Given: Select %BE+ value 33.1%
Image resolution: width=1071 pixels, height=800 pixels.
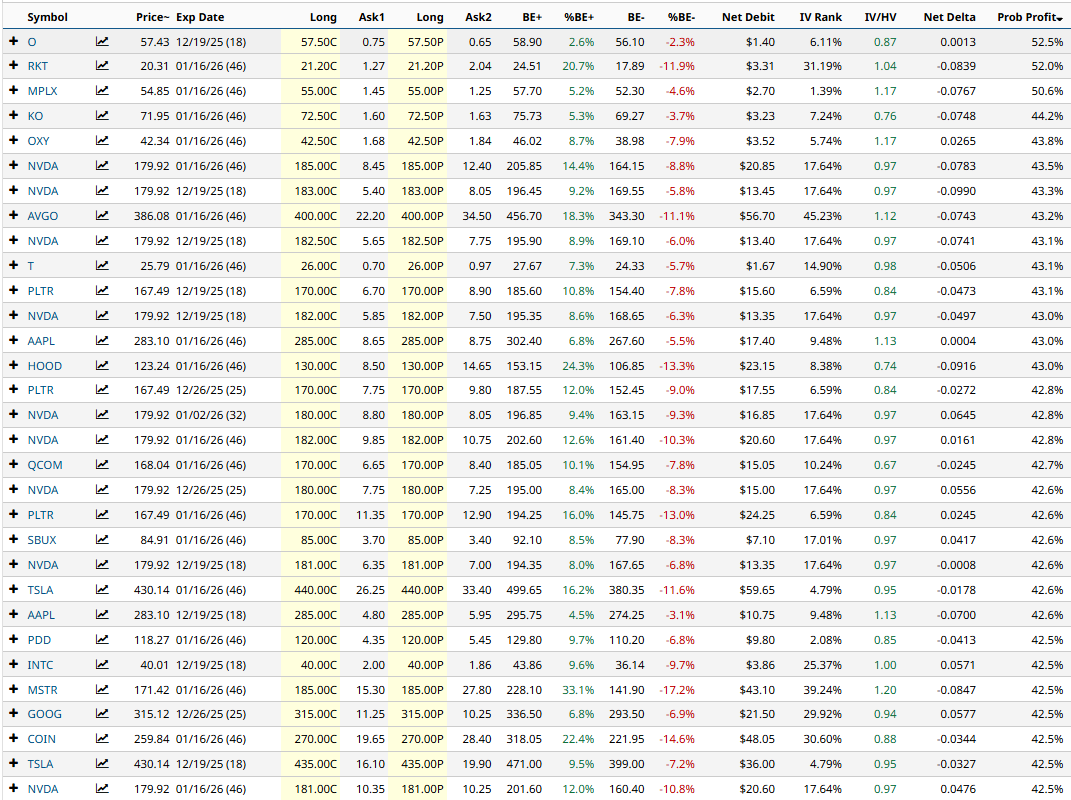Looking at the screenshot, I should (x=578, y=690).
